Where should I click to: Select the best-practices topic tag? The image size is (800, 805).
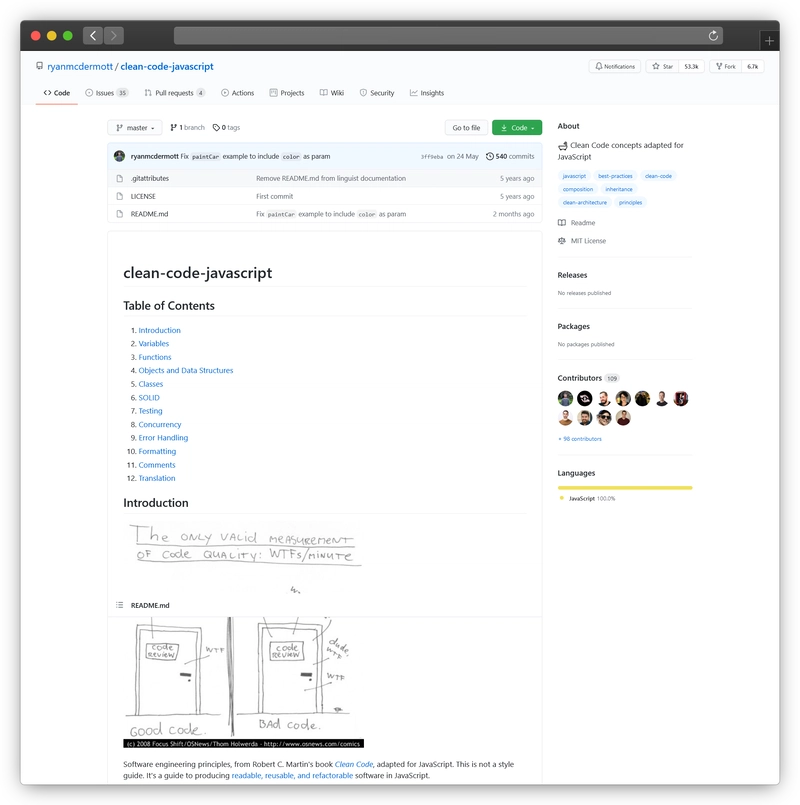pyautogui.click(x=615, y=176)
